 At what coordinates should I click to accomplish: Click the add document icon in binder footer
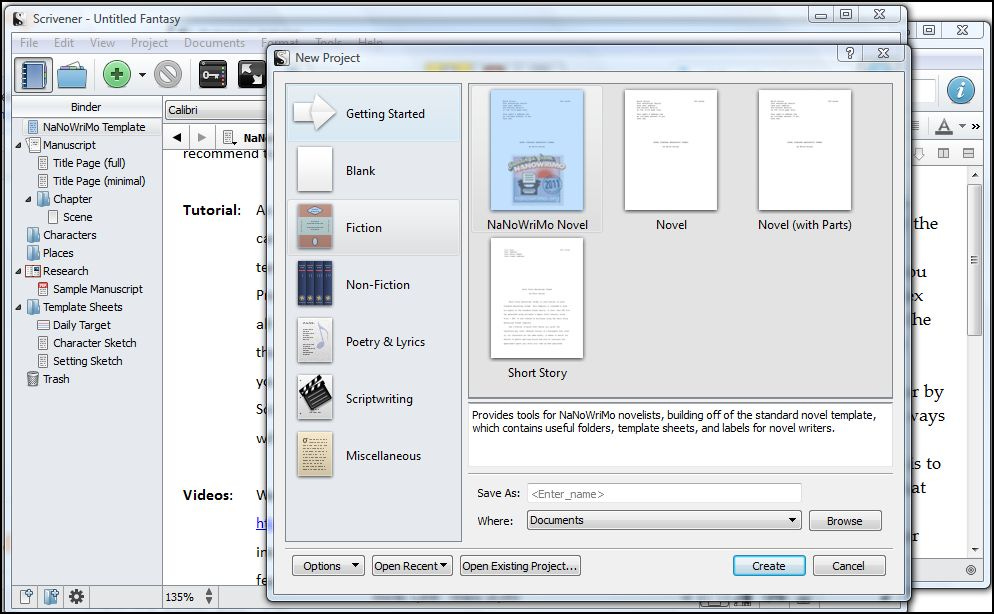point(26,596)
